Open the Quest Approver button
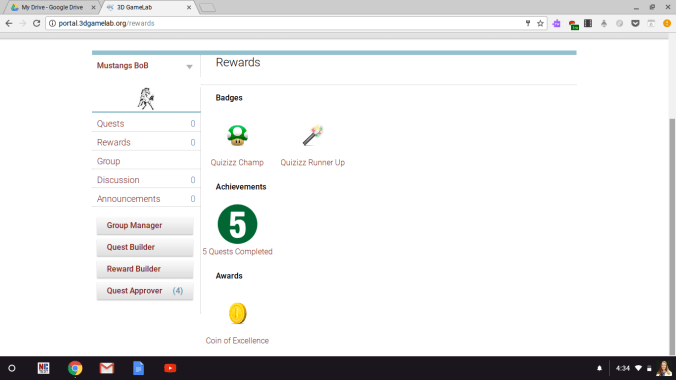The height and width of the screenshot is (380, 676). point(145,291)
